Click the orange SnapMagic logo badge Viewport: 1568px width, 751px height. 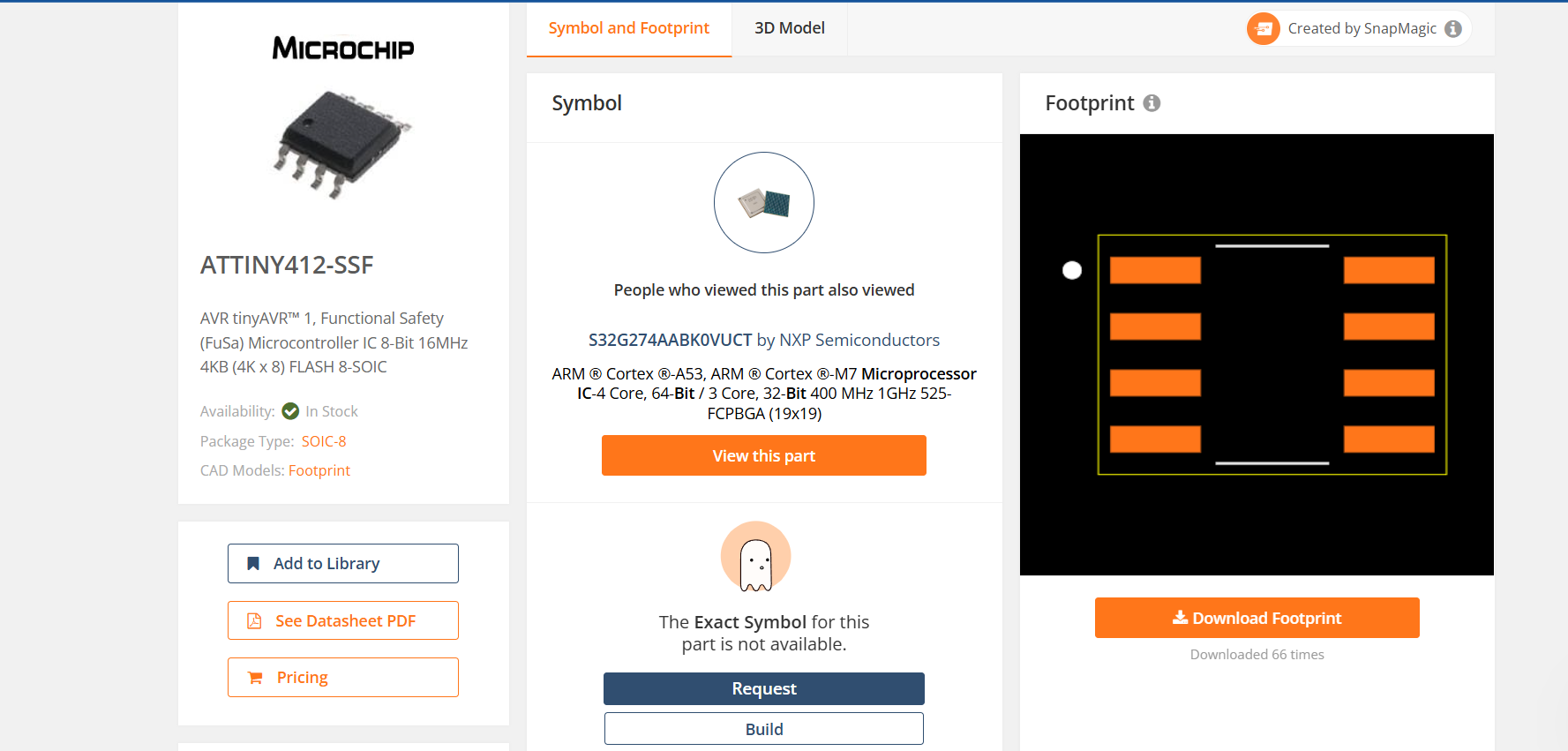point(1264,29)
